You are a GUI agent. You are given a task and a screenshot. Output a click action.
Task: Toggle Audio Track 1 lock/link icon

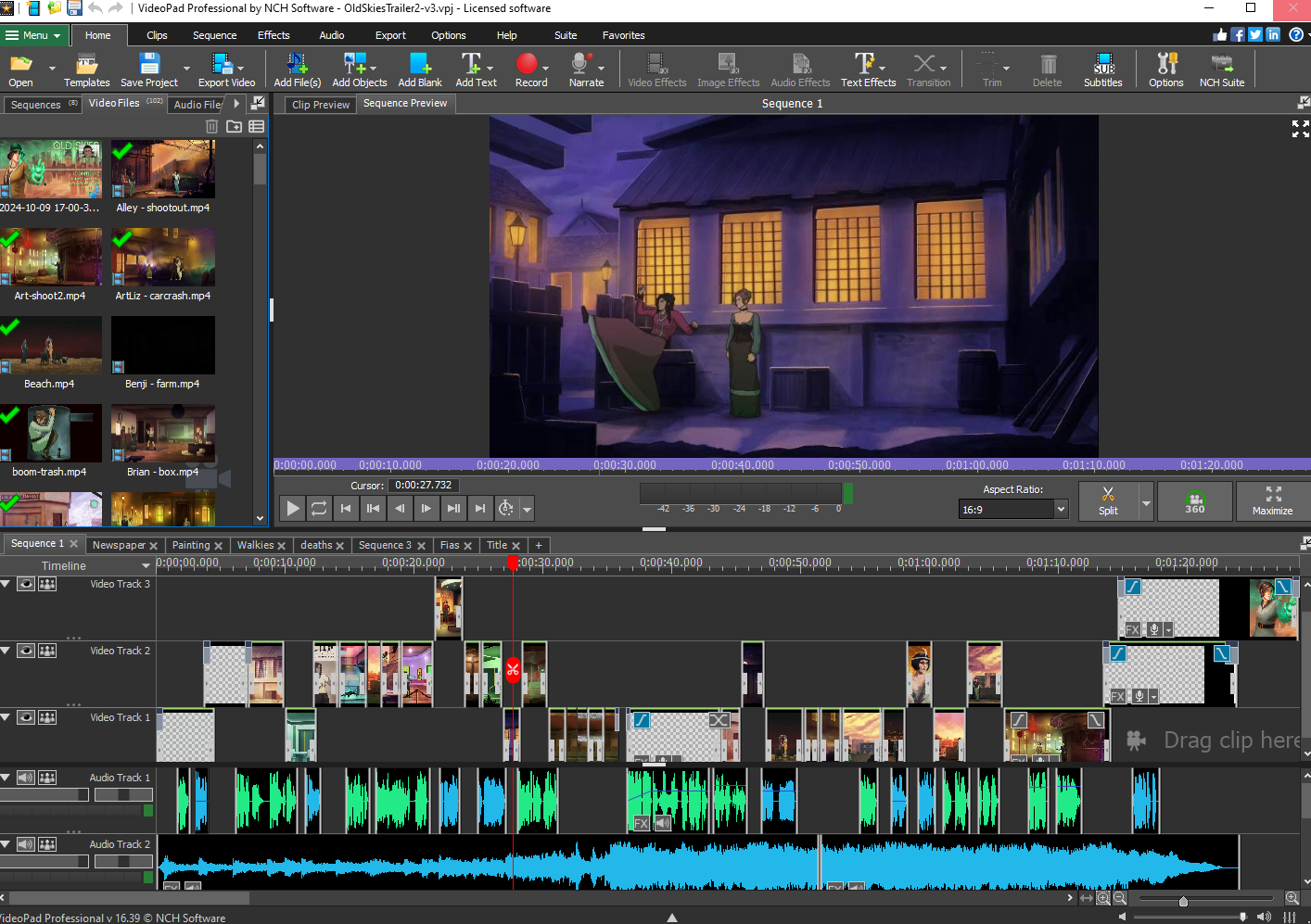tap(47, 778)
